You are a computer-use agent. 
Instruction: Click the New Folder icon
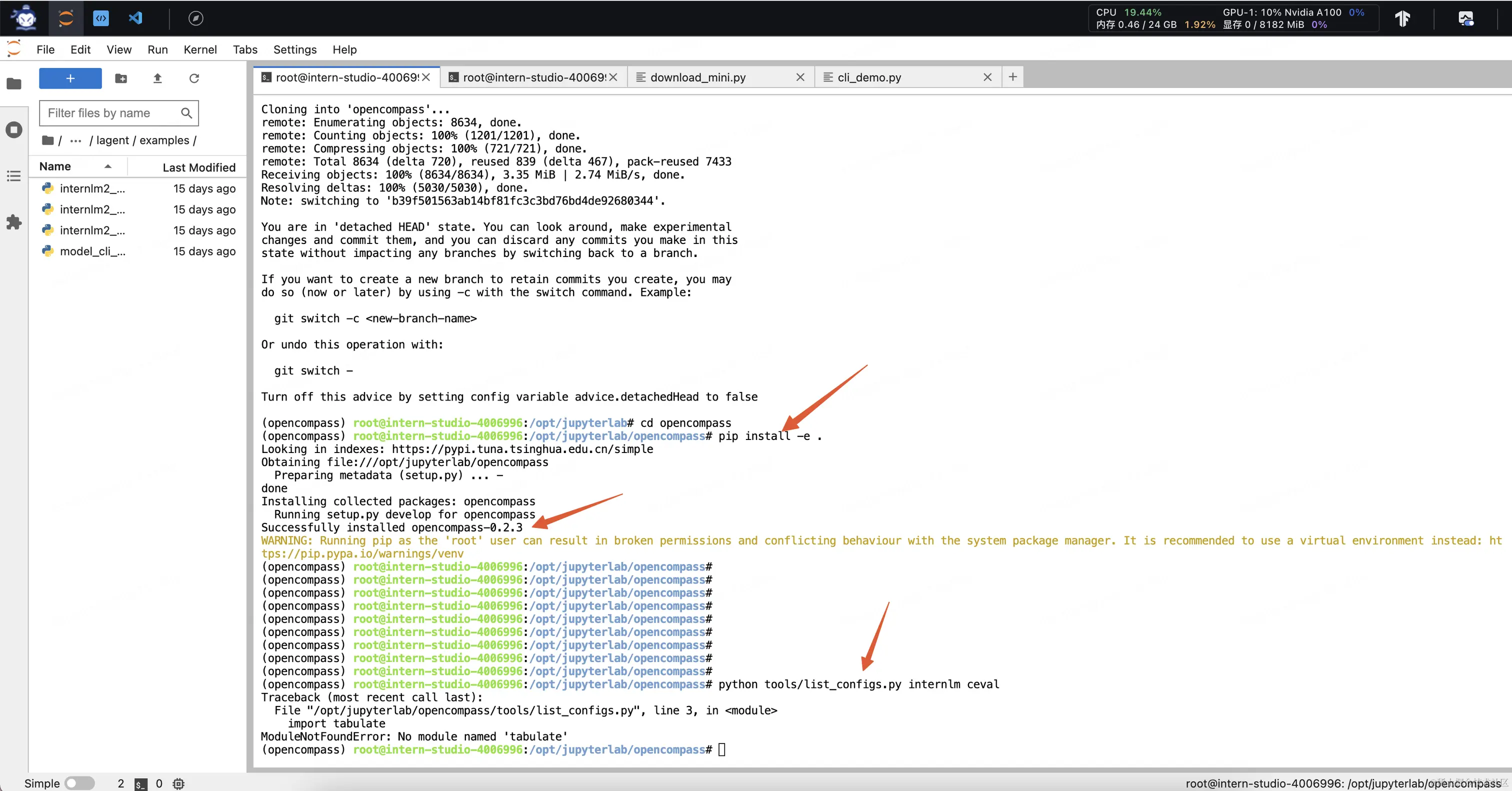[121, 78]
